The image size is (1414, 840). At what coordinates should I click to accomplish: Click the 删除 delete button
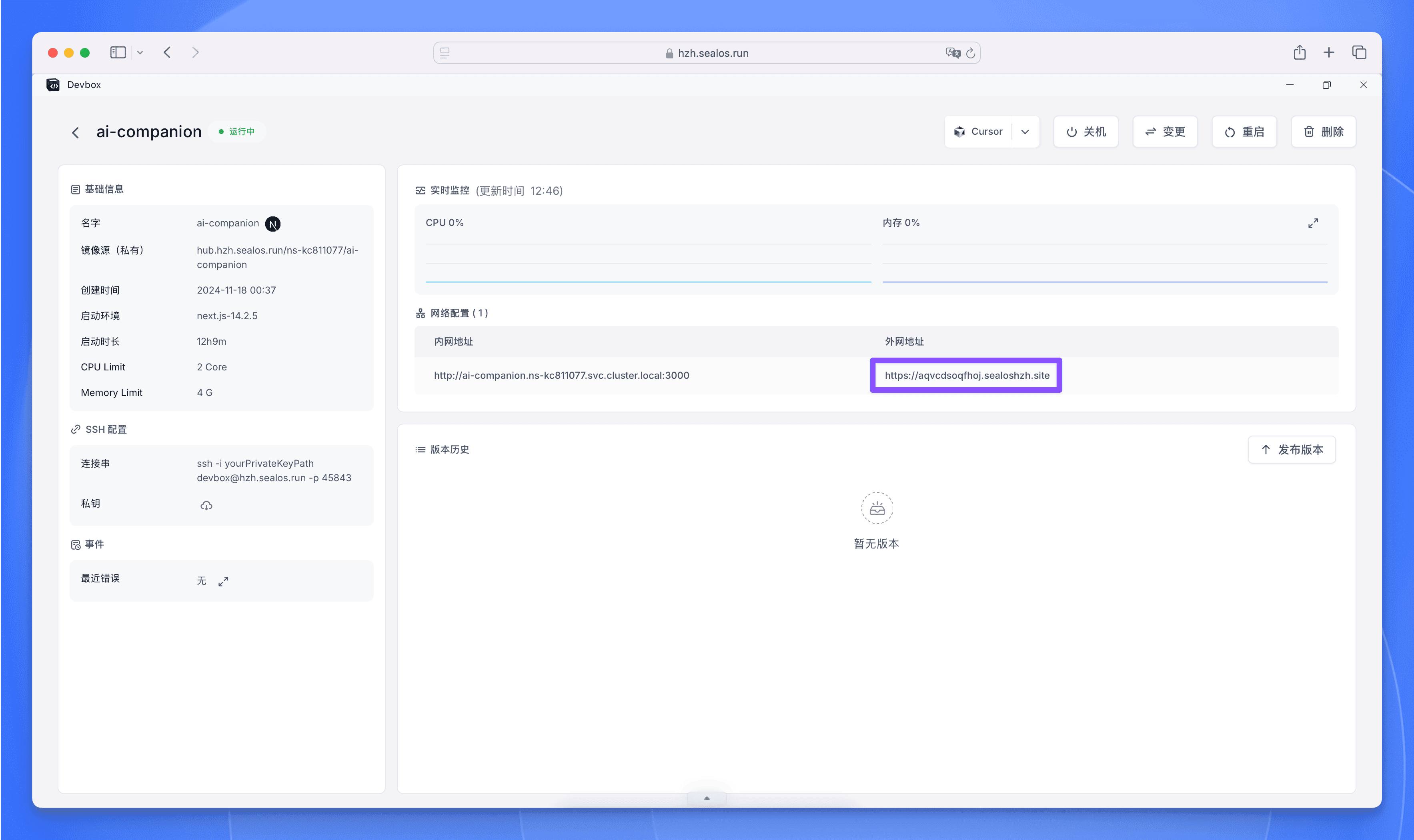tap(1324, 132)
